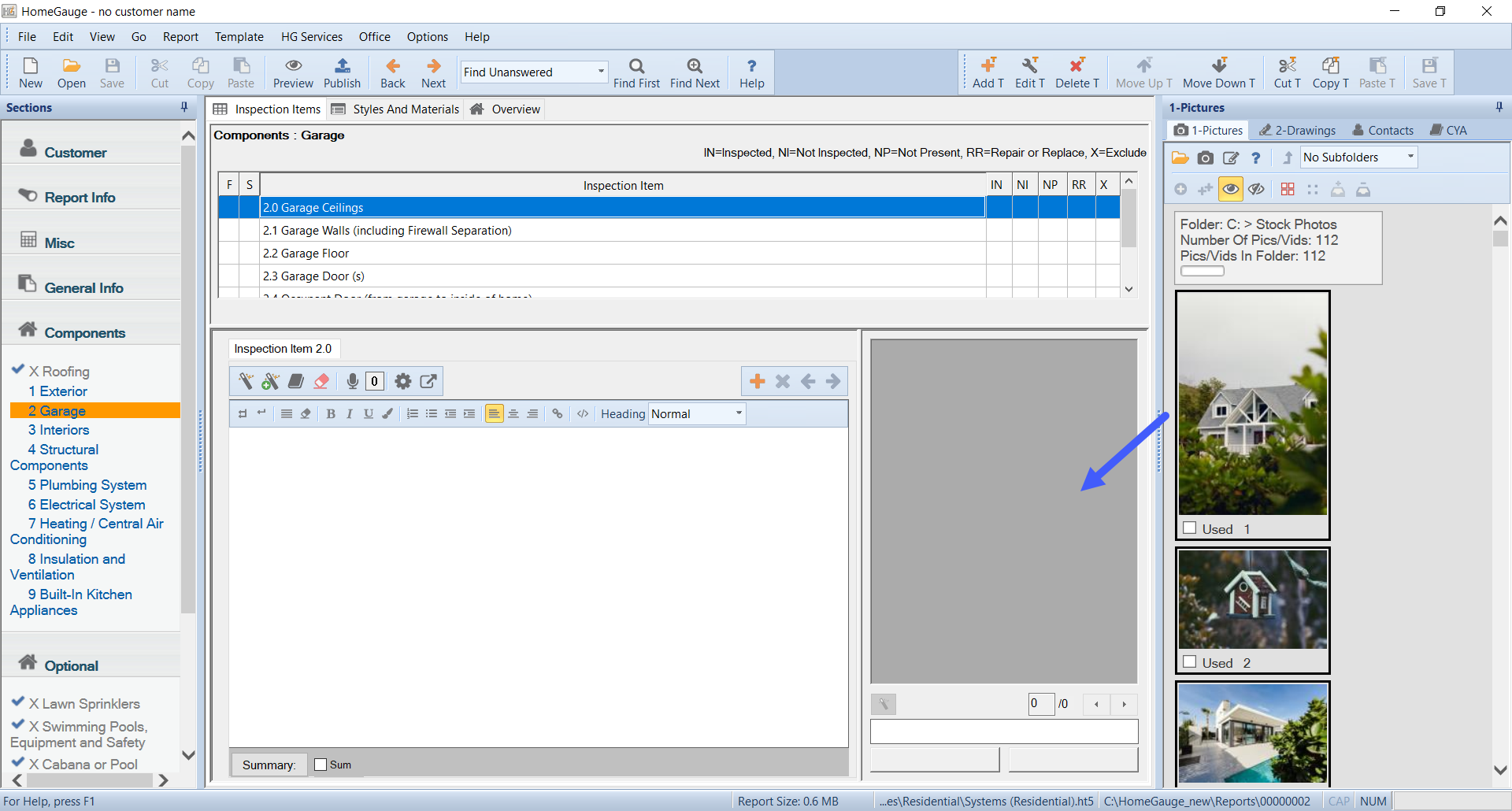Screen dimensions: 1512x811
Task: Click the orange plus add comment icon
Action: [x=757, y=382]
